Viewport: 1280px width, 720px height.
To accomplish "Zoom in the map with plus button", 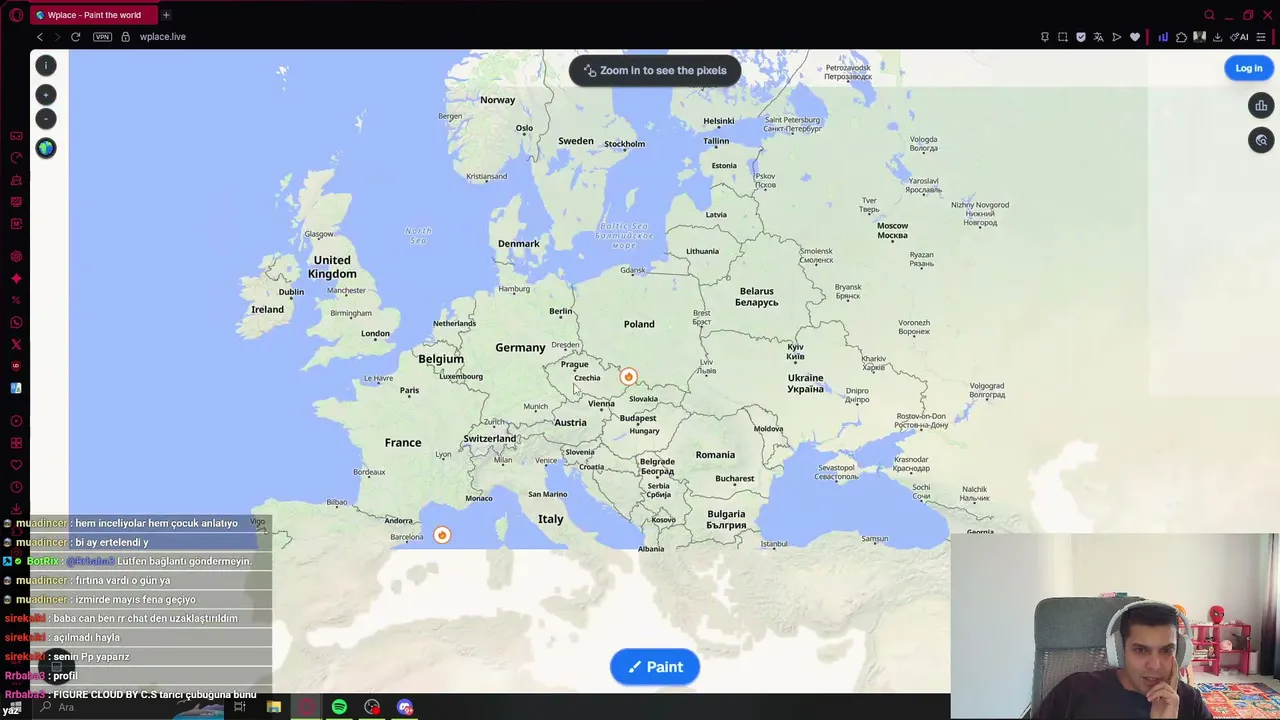I will click(45, 95).
